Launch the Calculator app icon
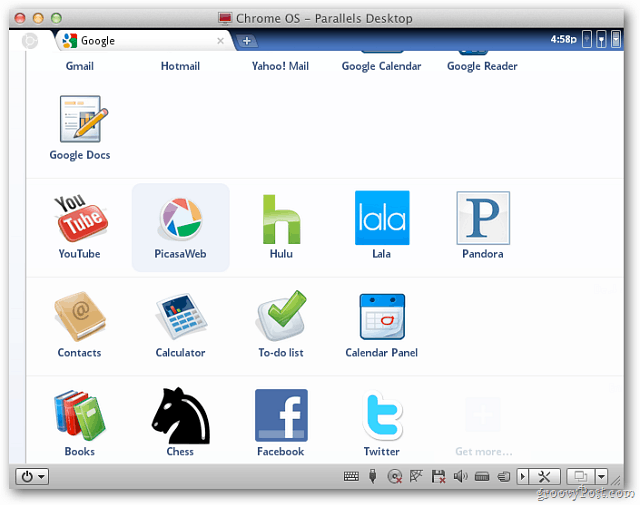 (181, 316)
